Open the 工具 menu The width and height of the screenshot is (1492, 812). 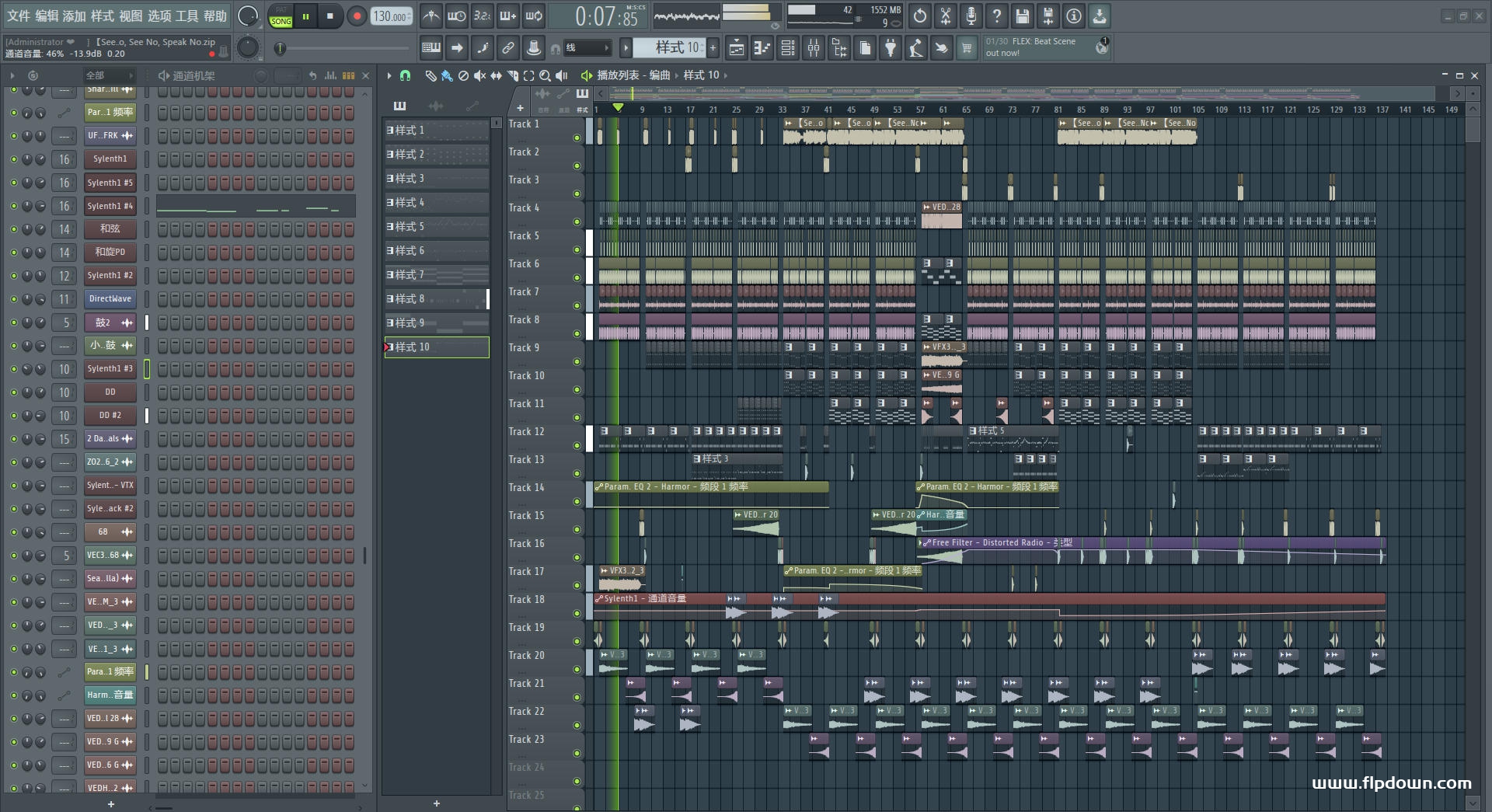click(187, 16)
